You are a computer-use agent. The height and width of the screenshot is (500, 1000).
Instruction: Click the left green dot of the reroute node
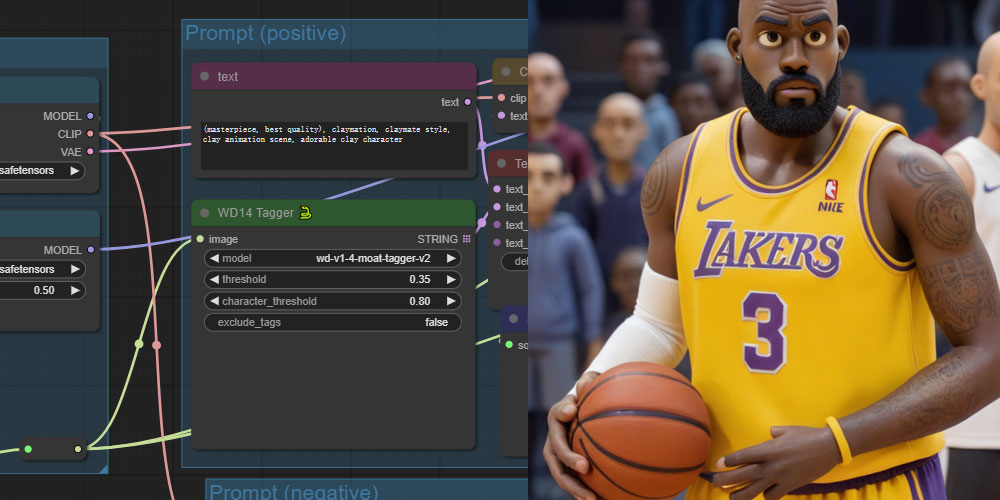[28, 449]
